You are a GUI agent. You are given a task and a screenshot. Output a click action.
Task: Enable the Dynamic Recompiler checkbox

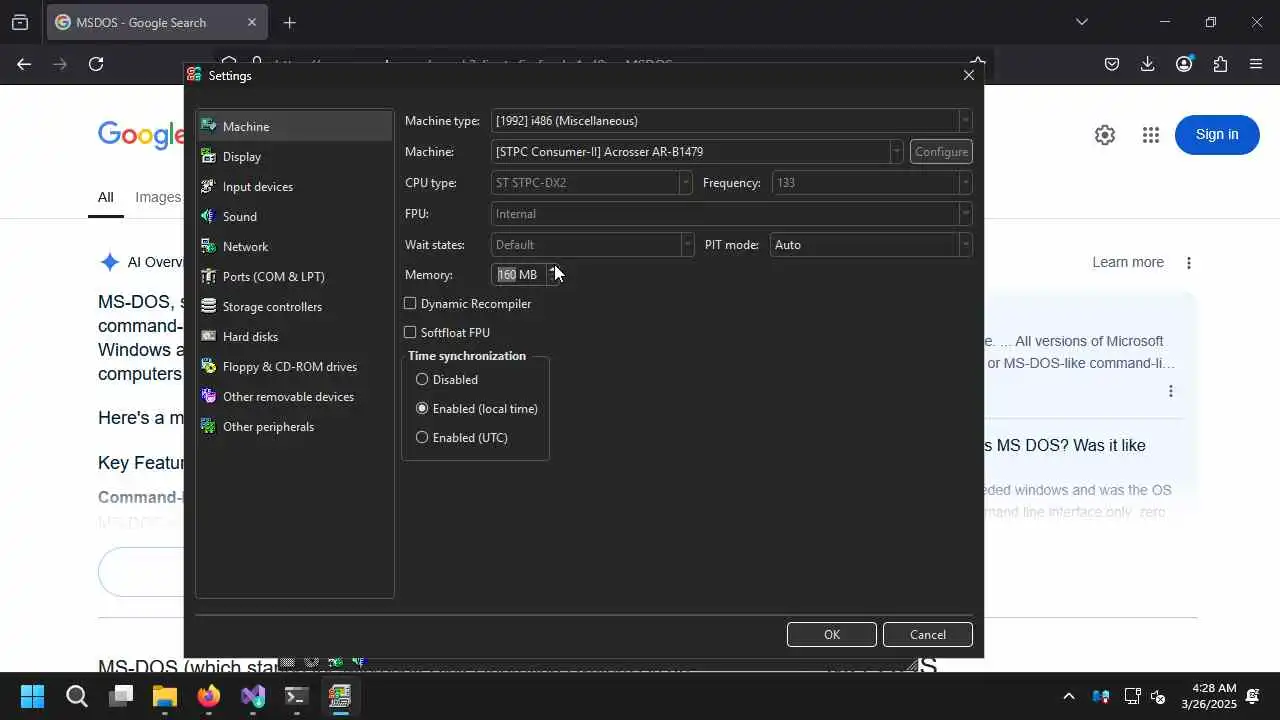[x=410, y=303]
